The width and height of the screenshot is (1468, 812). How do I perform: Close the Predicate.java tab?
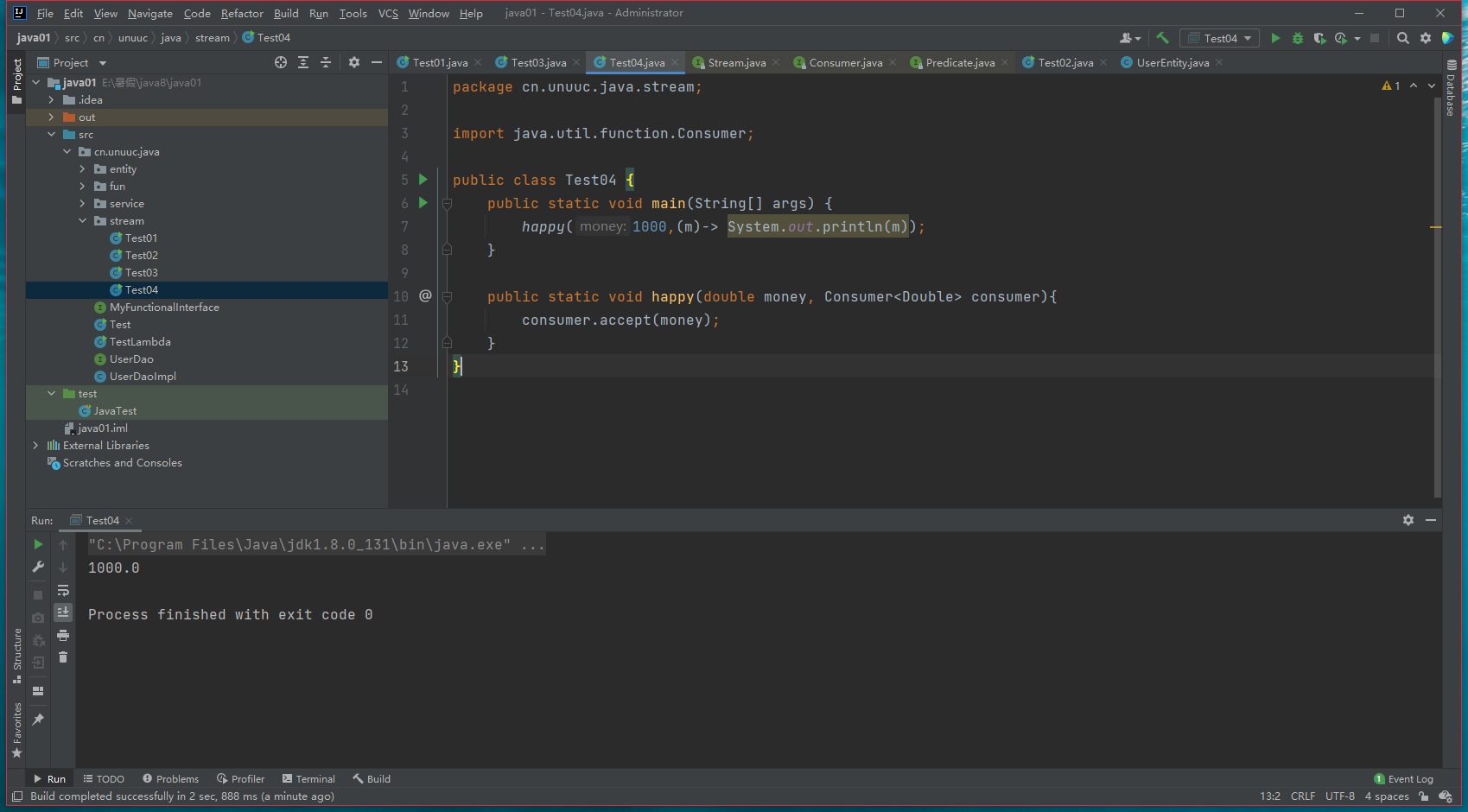[x=1005, y=62]
